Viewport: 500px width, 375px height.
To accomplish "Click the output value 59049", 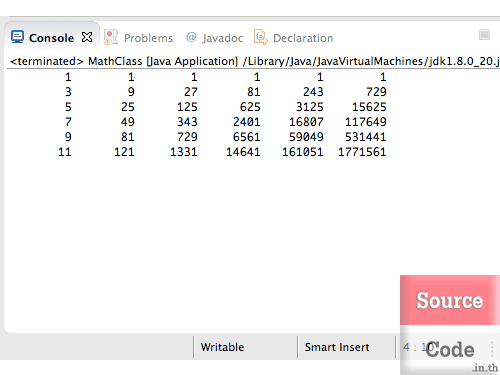I will point(306,137).
